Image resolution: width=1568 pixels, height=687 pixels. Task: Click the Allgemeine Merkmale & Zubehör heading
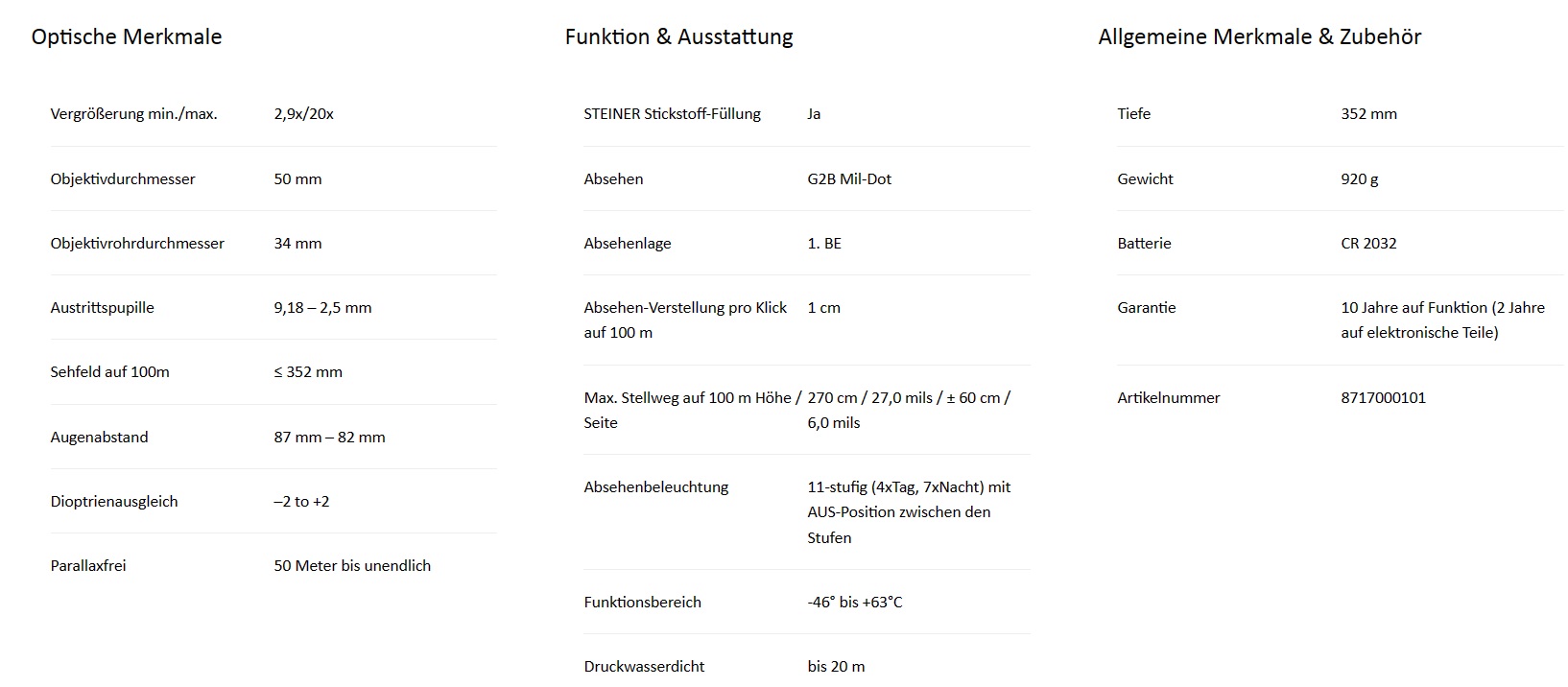click(1259, 36)
